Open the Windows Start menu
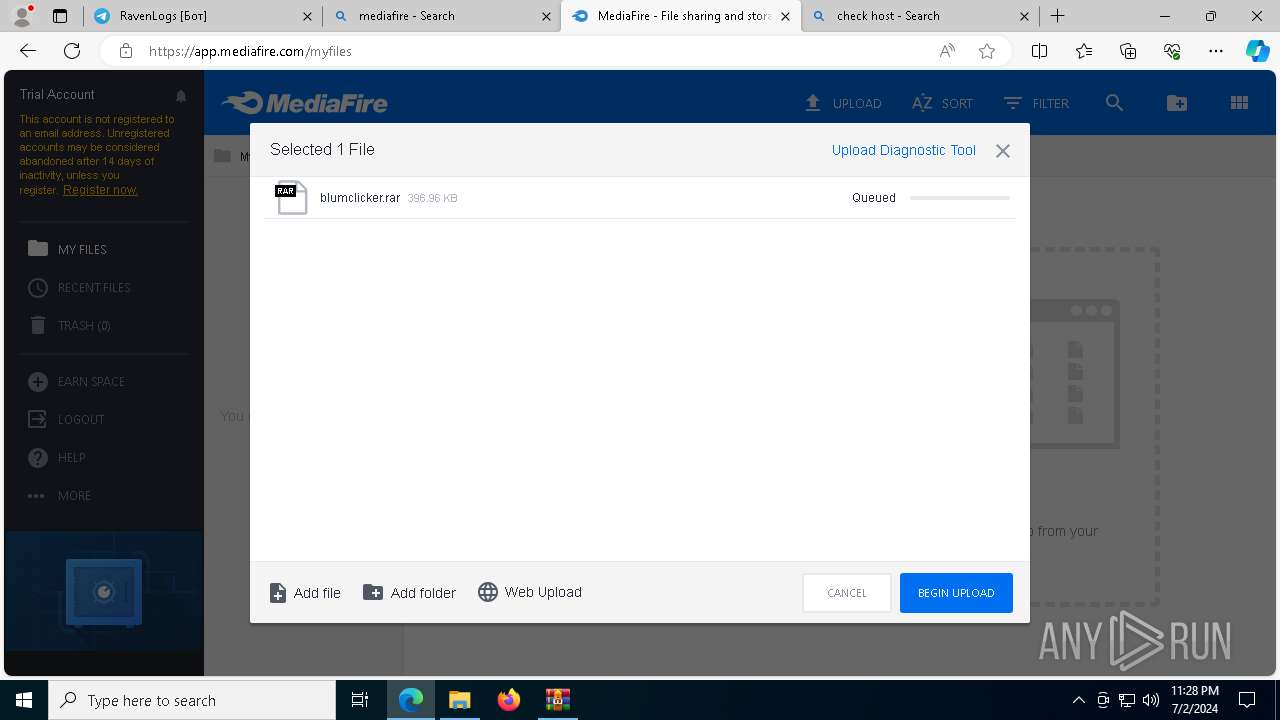The width and height of the screenshot is (1280, 720). [24, 700]
